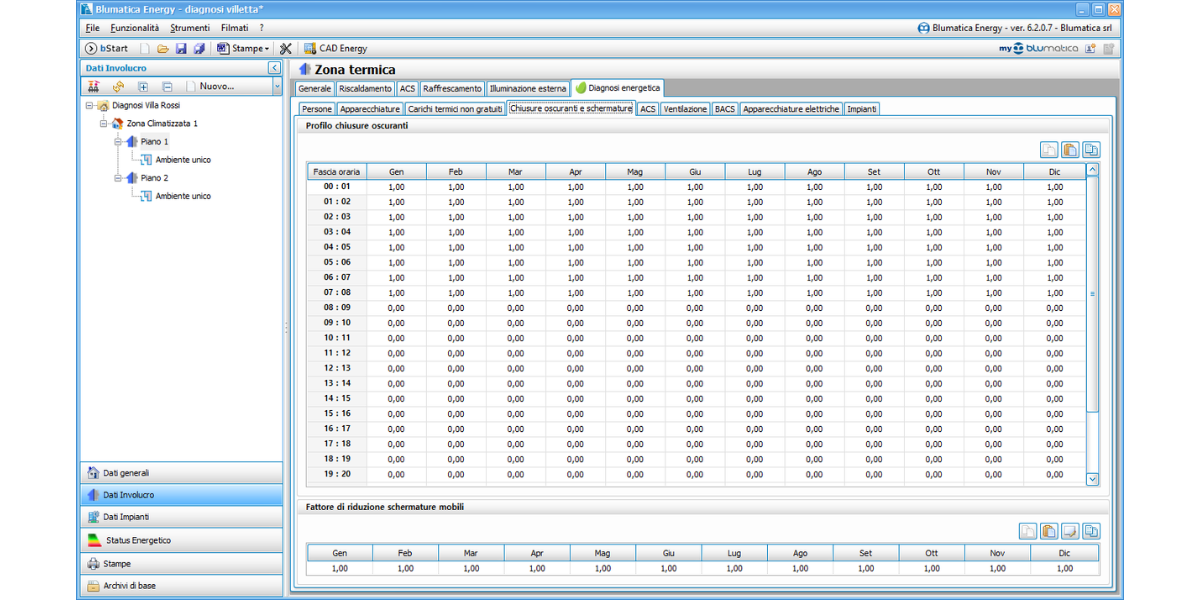
Task: Open the Funzionalità menu
Action: [134, 28]
